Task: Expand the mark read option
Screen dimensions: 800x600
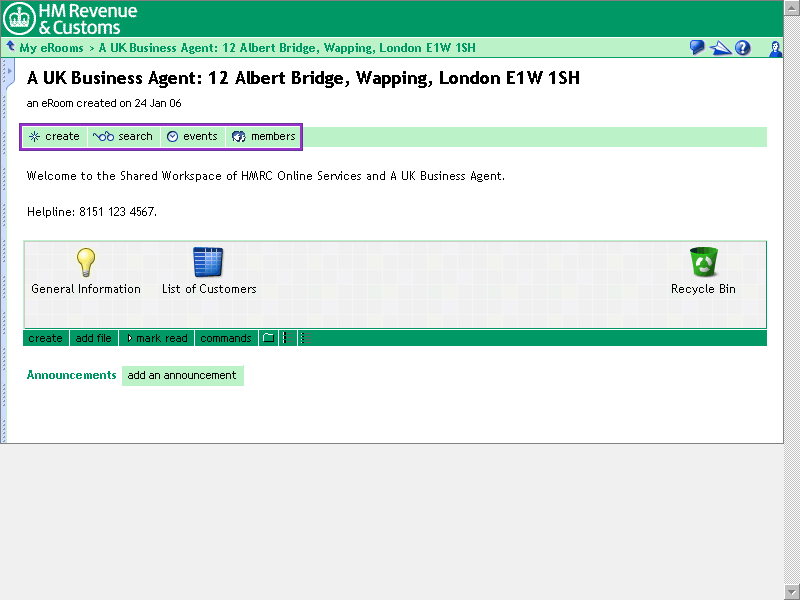Action: coord(156,338)
